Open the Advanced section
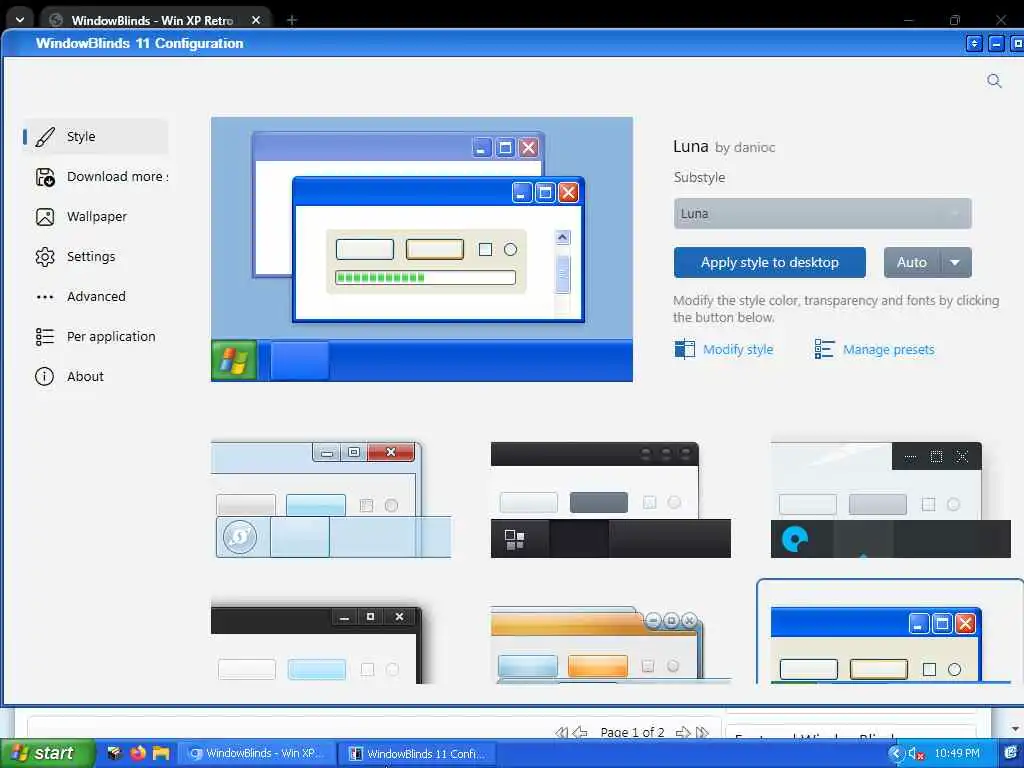 (95, 296)
